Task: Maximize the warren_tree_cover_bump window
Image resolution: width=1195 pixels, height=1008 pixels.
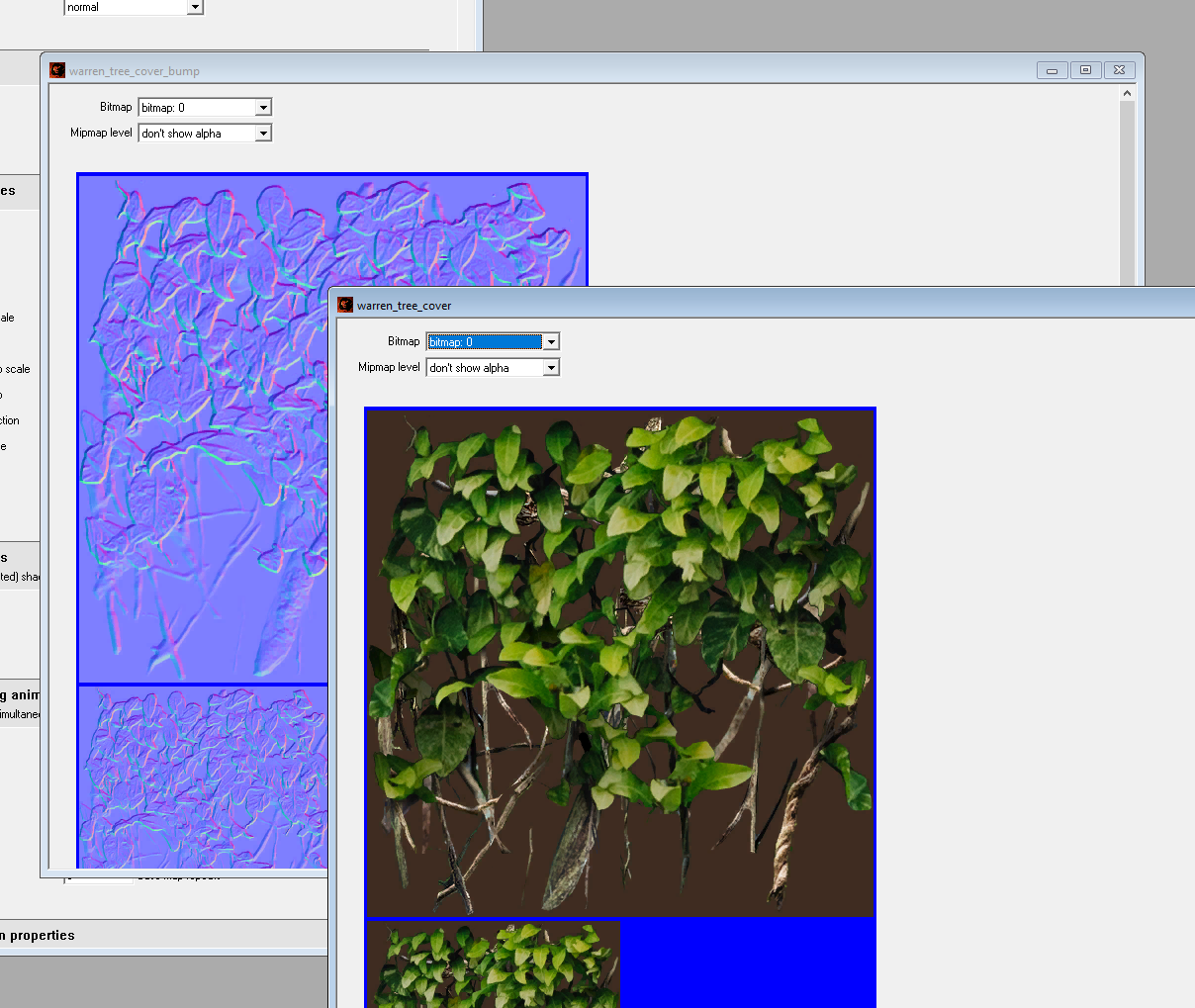Action: tap(1085, 70)
